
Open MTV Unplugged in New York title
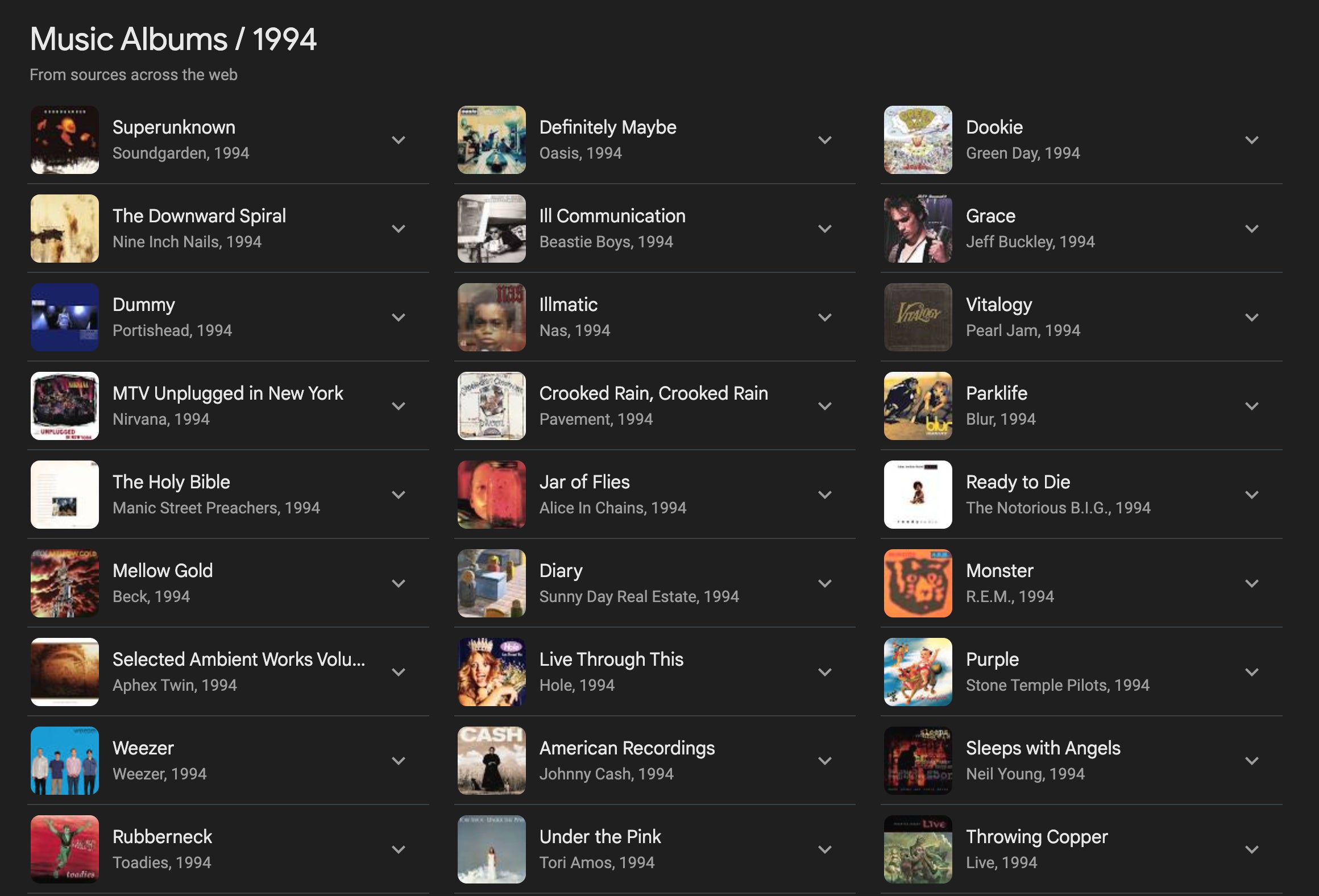[227, 393]
